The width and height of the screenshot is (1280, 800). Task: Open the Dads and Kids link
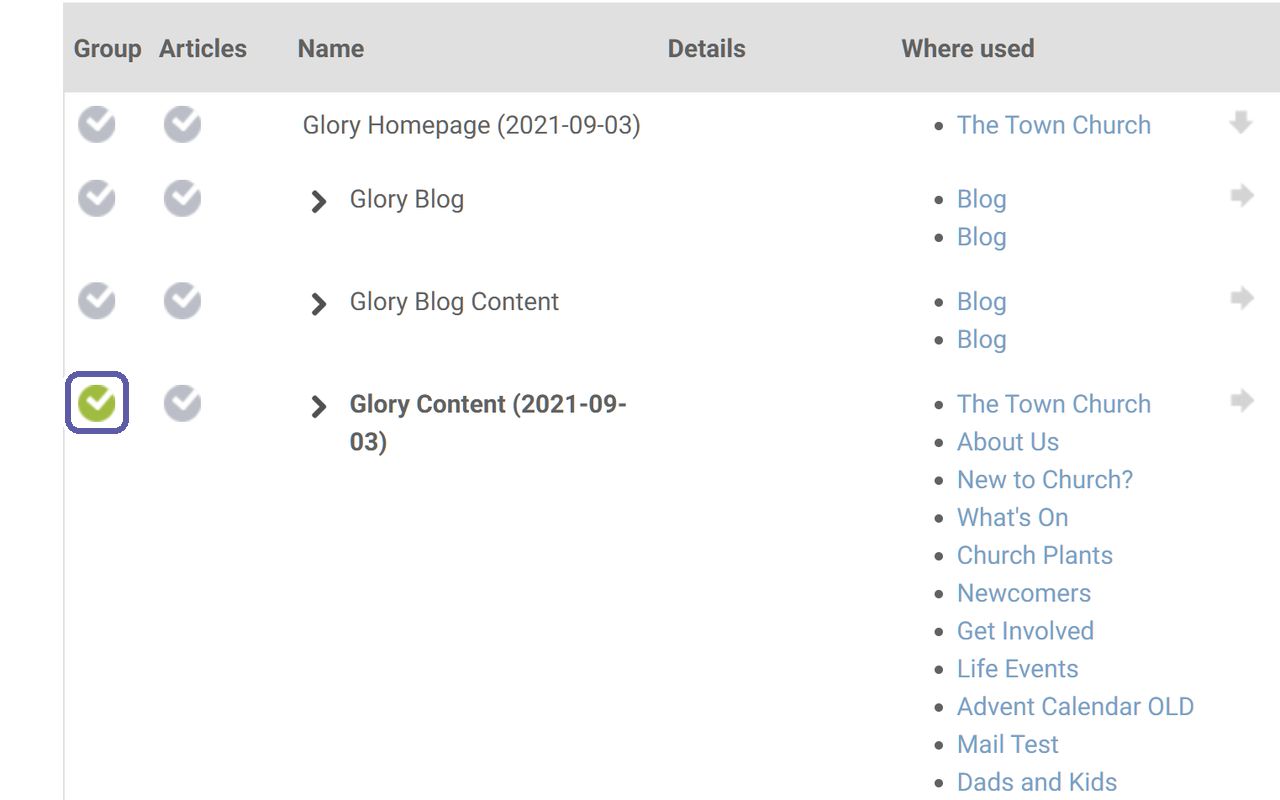pos(1037,782)
